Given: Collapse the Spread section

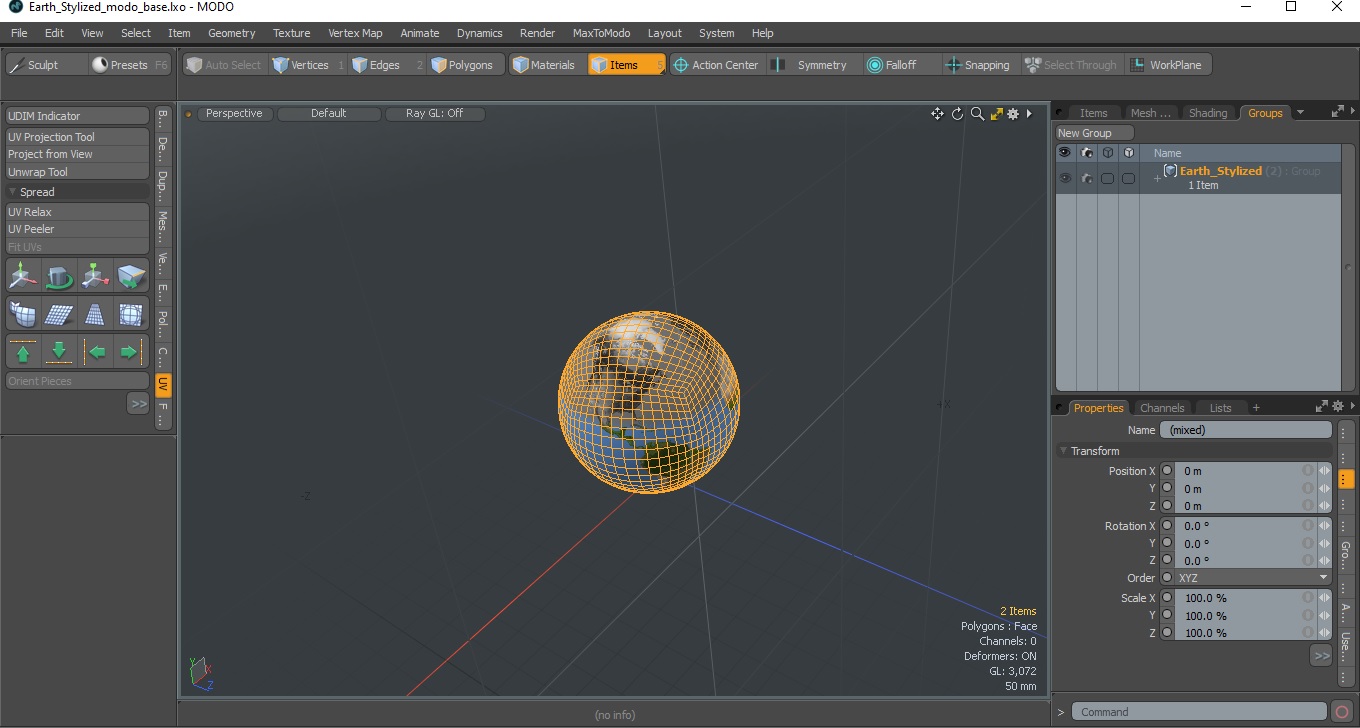Looking at the screenshot, I should click(13, 192).
